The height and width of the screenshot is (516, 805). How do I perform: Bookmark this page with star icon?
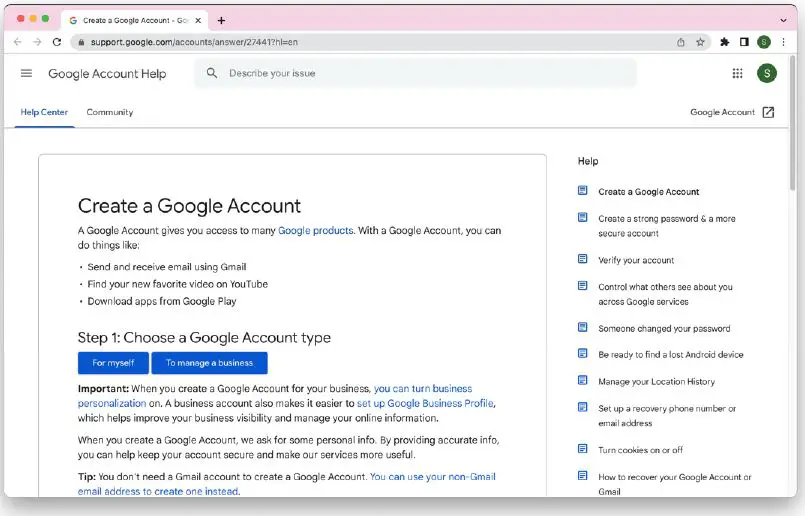point(700,42)
